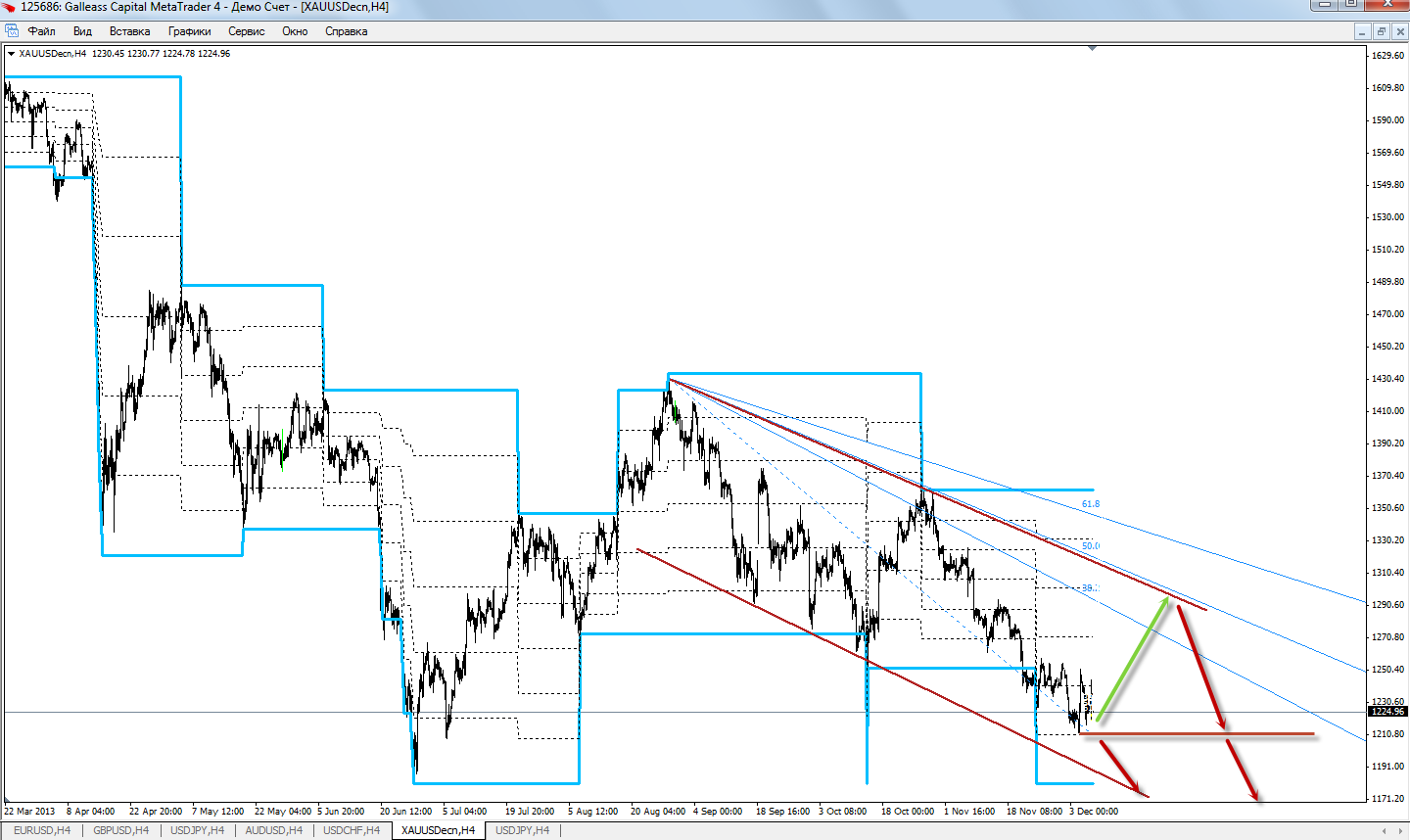Switch to the USDCHF,H4 chart tab

[x=352, y=830]
